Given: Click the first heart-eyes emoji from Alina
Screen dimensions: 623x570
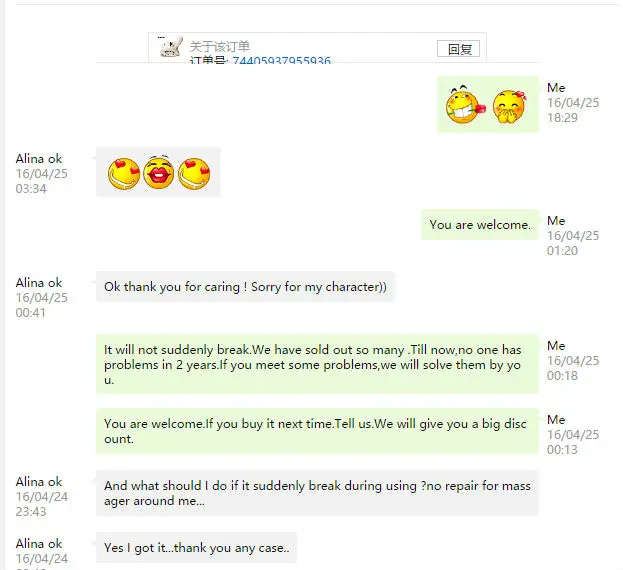Looking at the screenshot, I should pyautogui.click(x=124, y=174).
